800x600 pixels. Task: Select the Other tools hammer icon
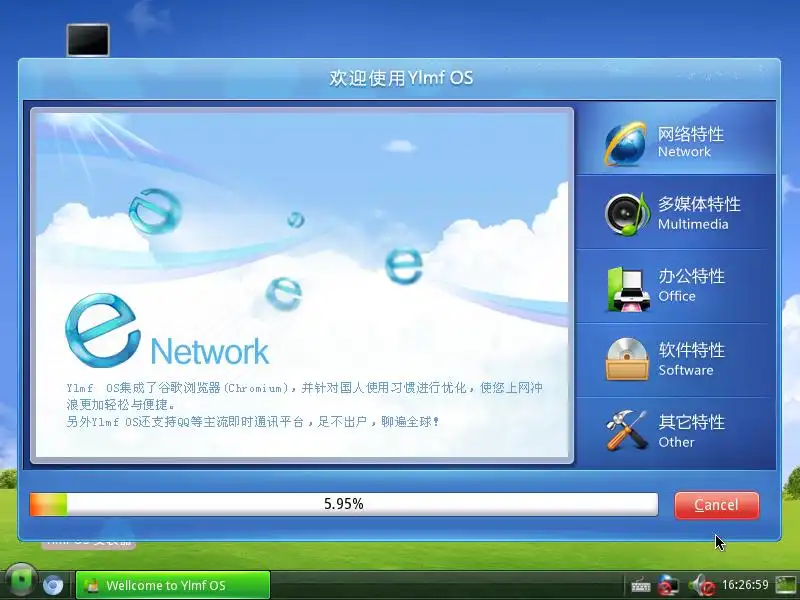627,431
